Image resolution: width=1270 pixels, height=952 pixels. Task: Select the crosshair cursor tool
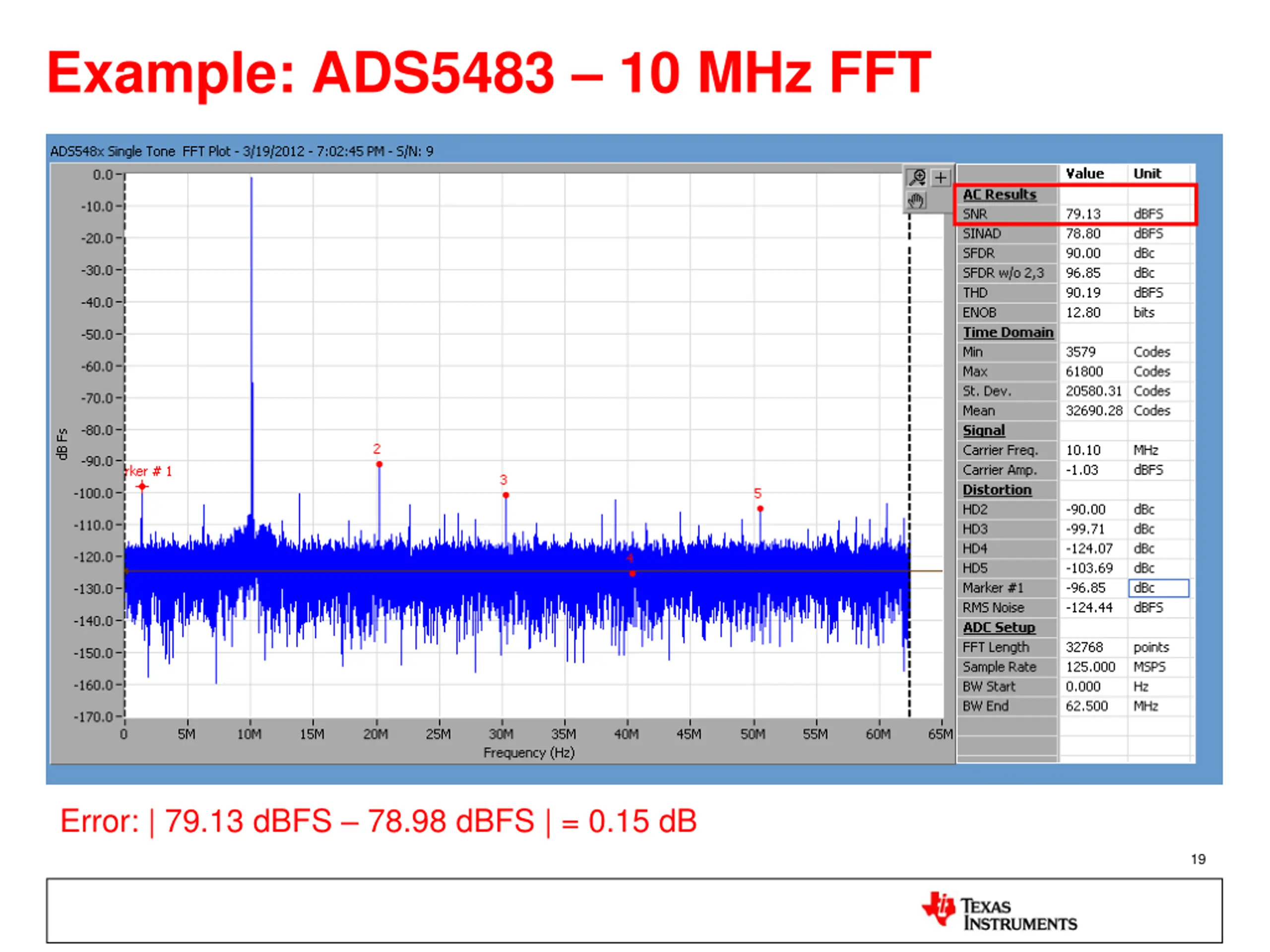pos(941,178)
